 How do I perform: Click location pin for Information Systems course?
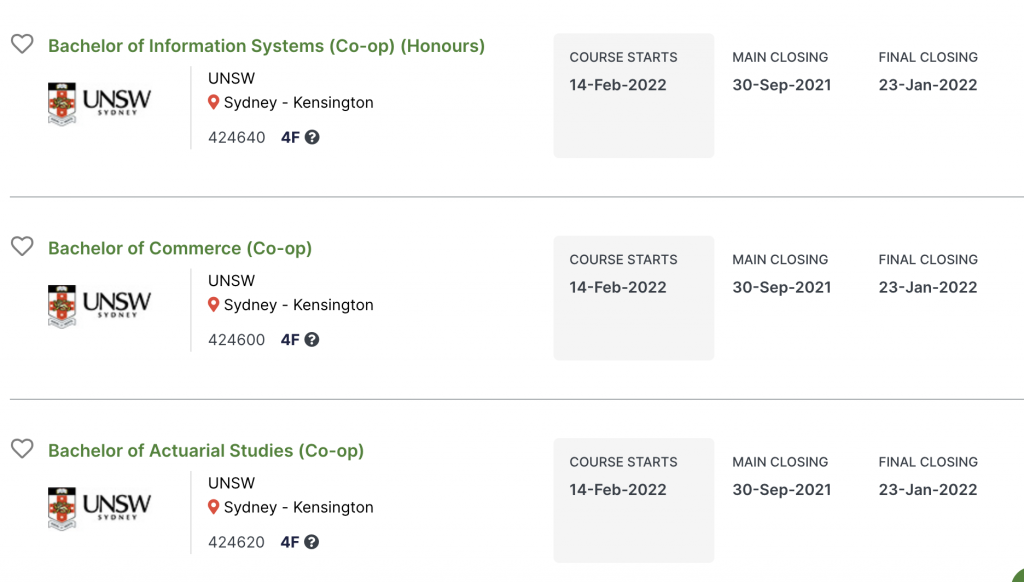point(213,102)
